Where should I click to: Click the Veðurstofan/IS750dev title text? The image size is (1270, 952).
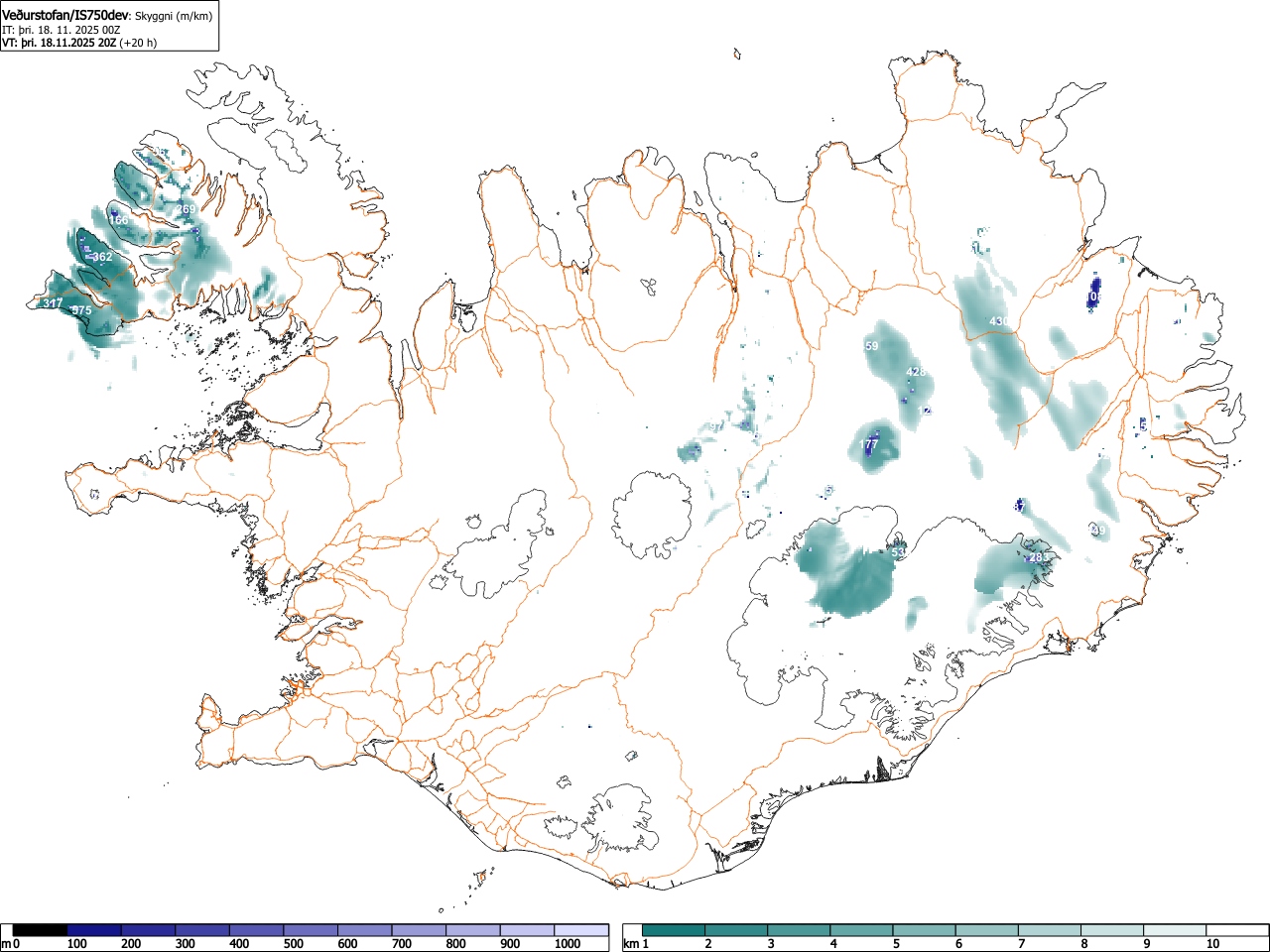pyautogui.click(x=66, y=14)
